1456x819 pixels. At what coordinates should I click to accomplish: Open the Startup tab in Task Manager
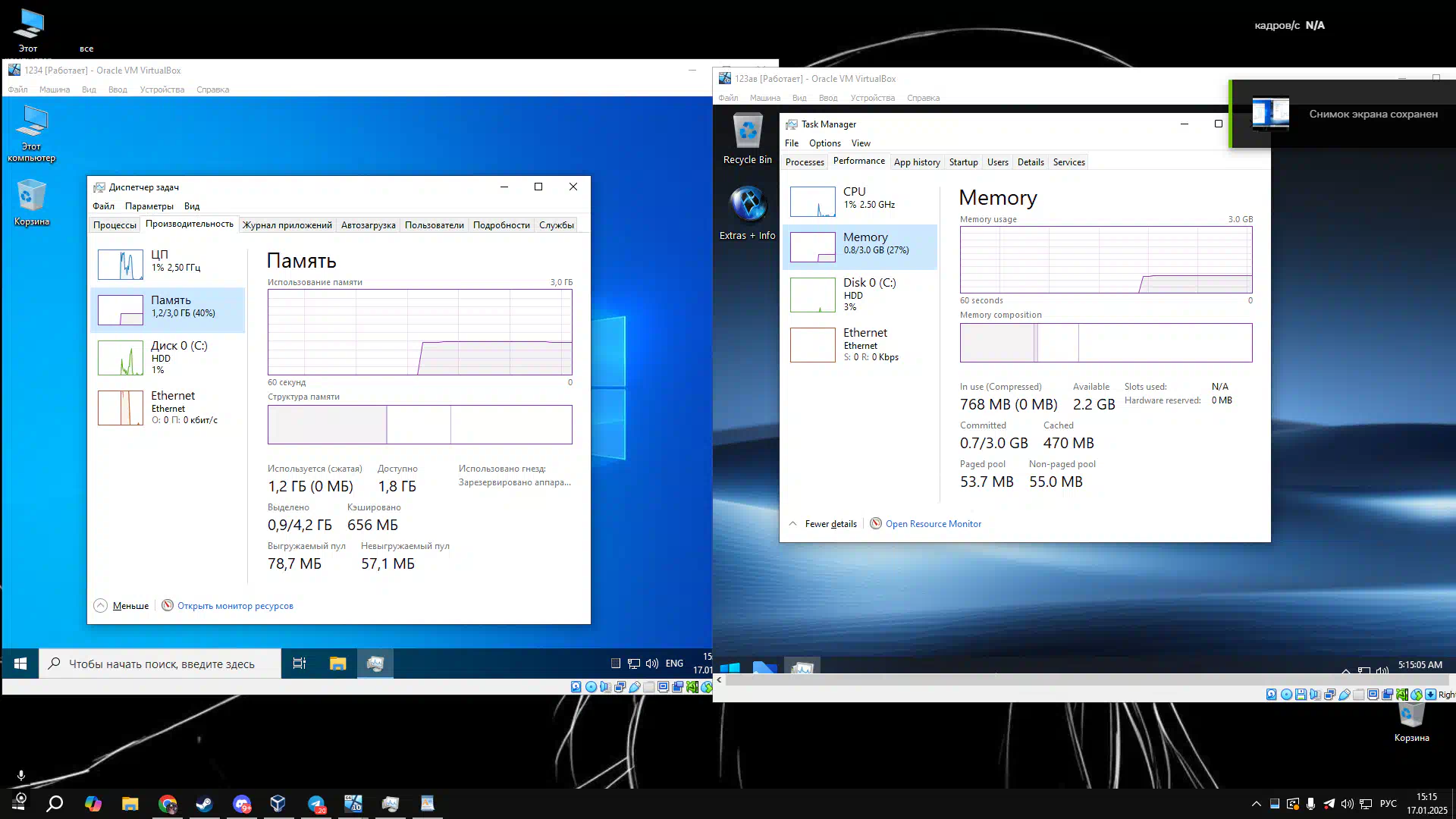963,162
